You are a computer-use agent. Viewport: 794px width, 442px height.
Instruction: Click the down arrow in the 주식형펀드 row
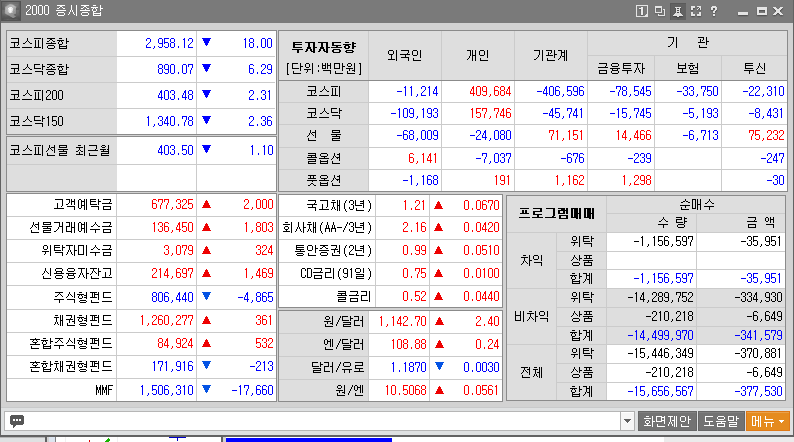coord(206,296)
